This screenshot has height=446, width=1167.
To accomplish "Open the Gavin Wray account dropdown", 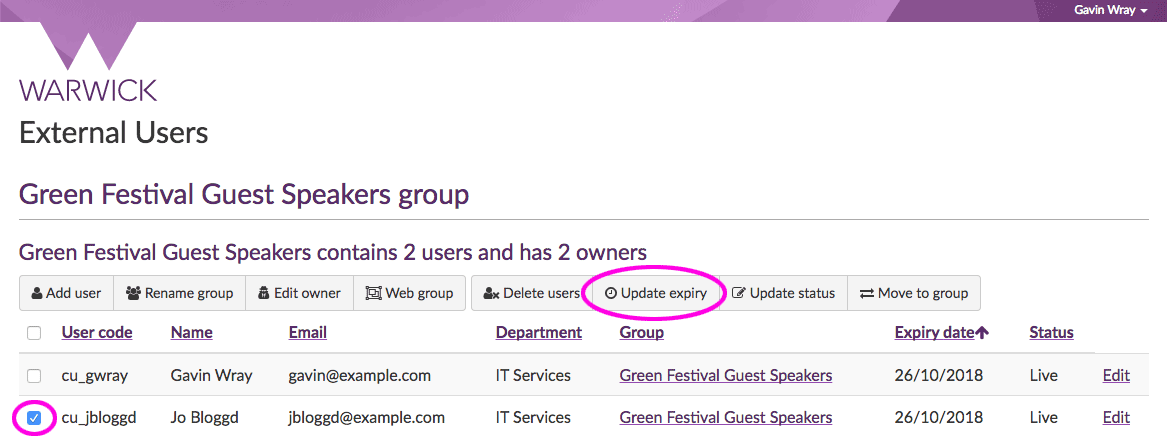I will pyautogui.click(x=1110, y=10).
